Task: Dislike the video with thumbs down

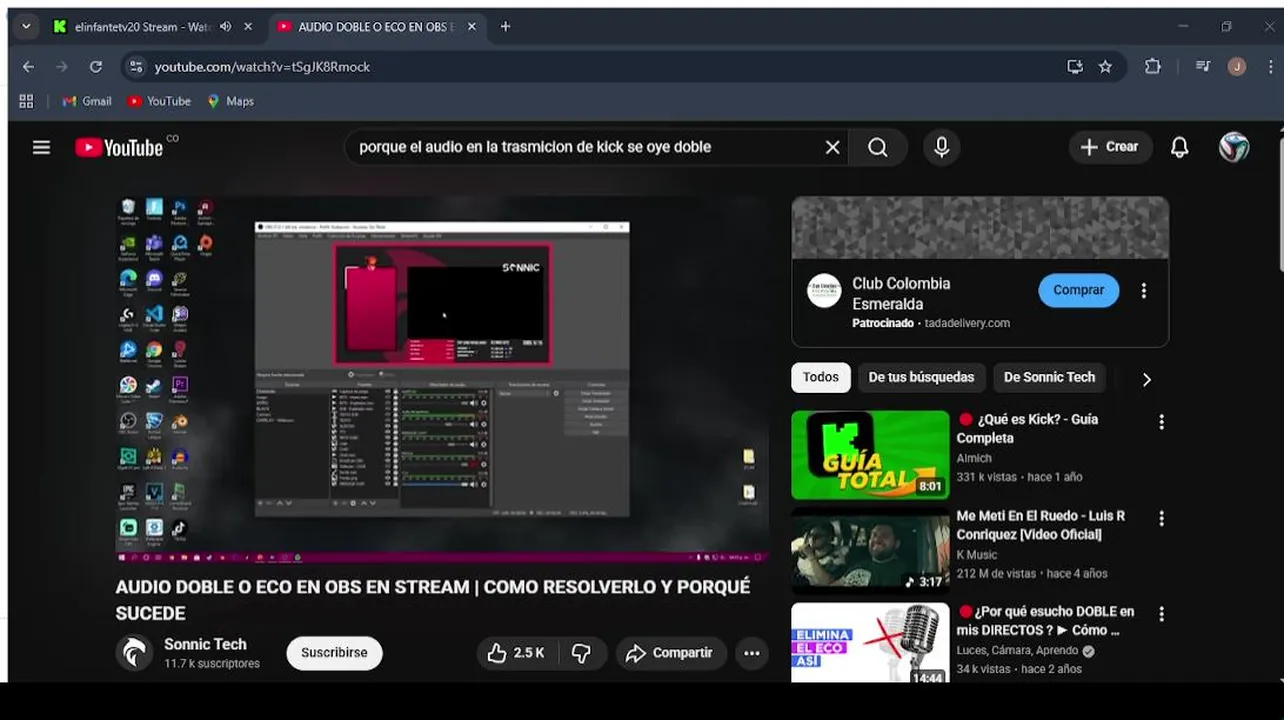Action: (x=582, y=653)
